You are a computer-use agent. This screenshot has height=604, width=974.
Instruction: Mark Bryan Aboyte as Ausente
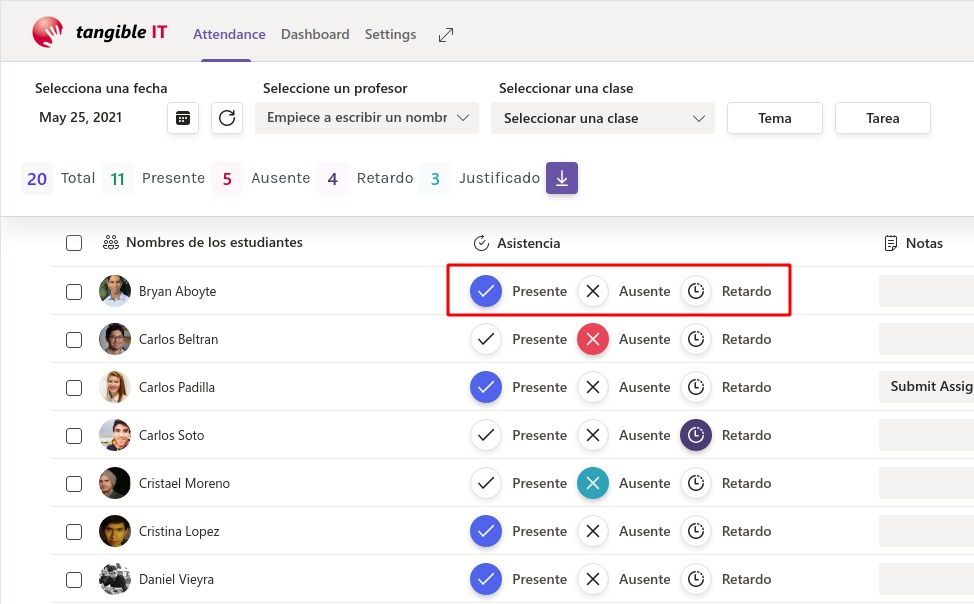click(x=593, y=291)
